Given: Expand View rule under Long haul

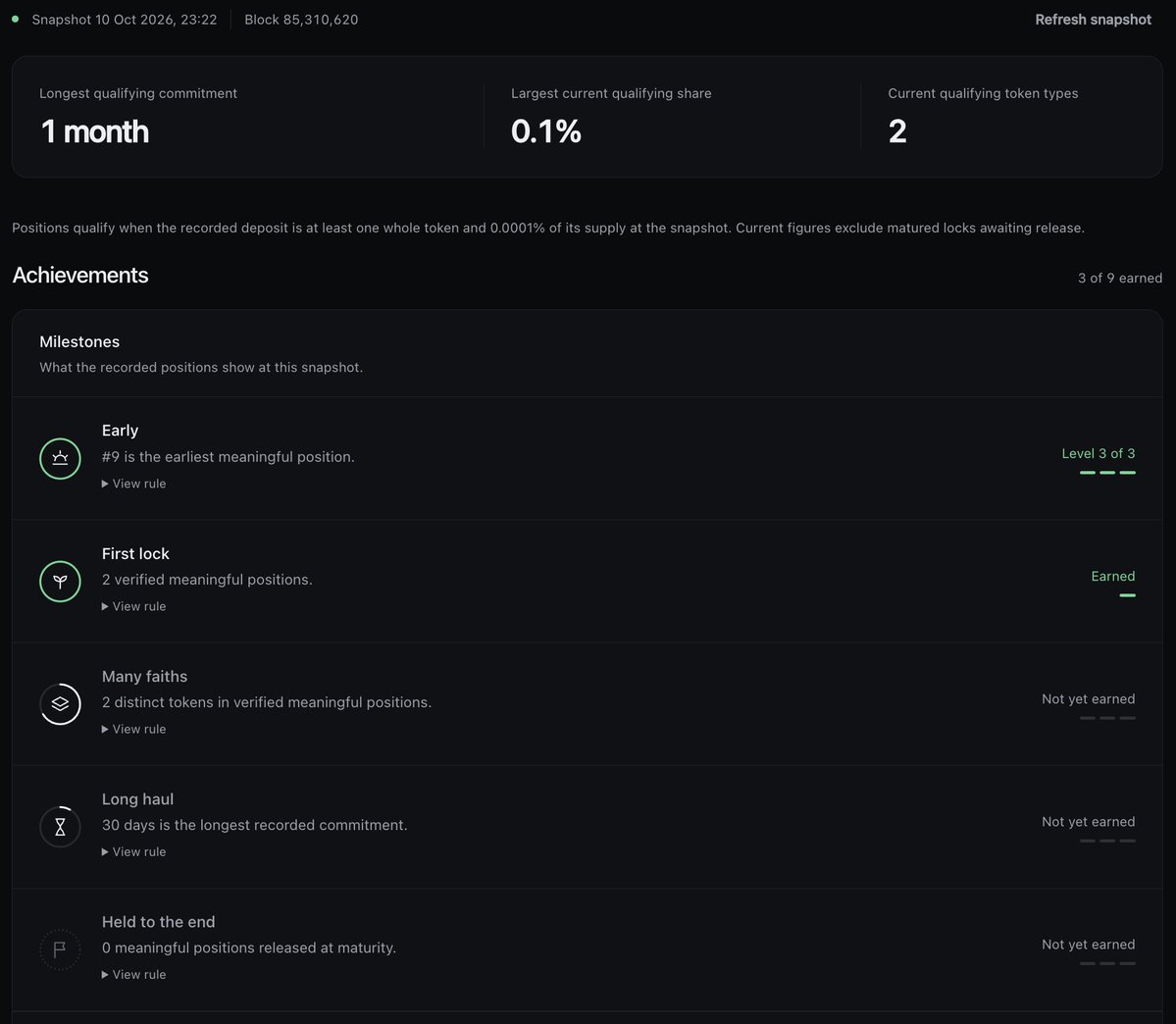Looking at the screenshot, I should coord(134,852).
